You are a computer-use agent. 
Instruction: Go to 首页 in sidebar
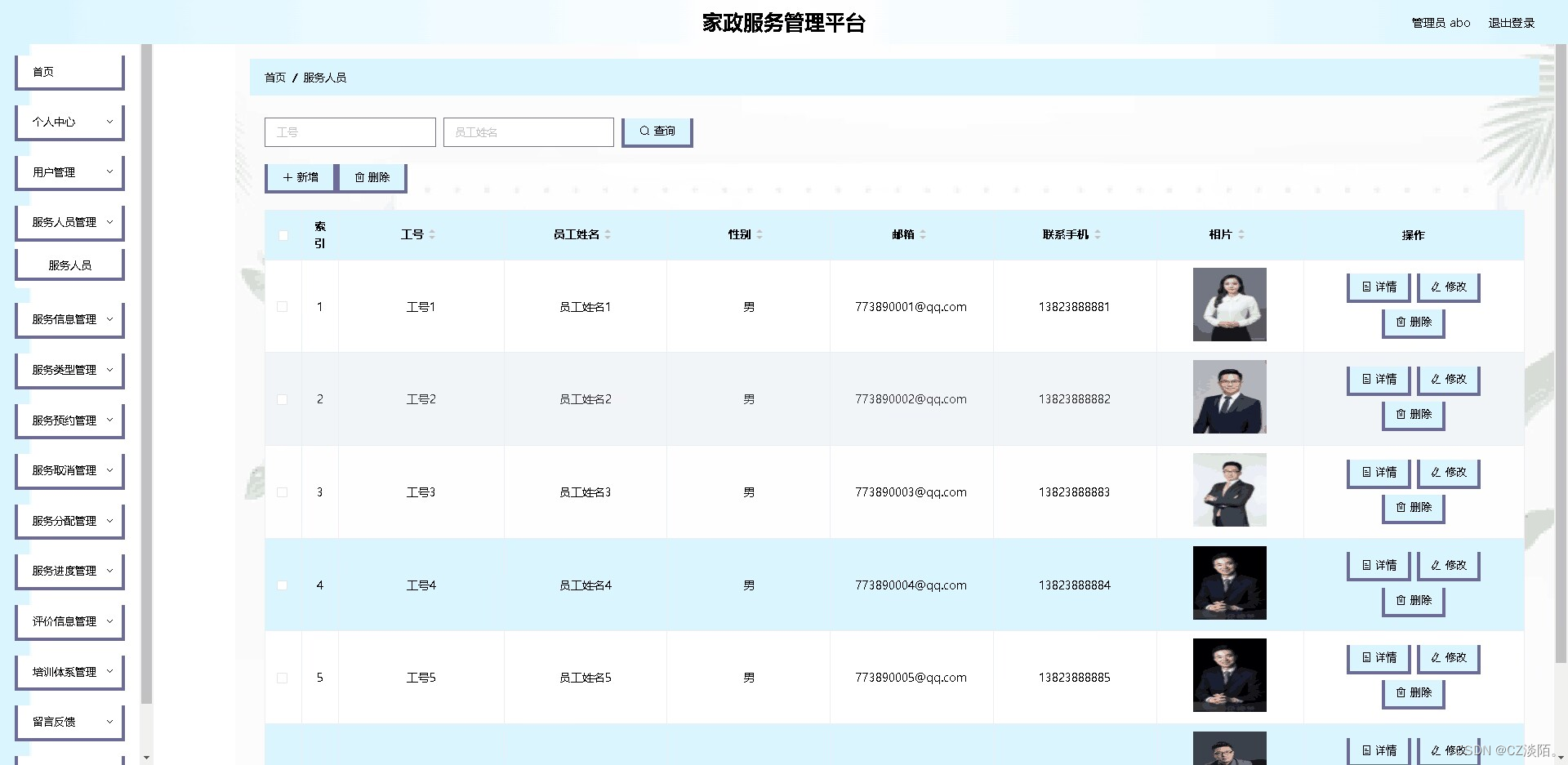tap(69, 72)
